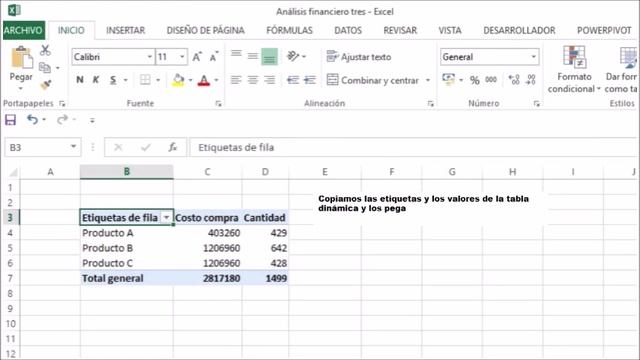640x360 pixels.
Task: Increase indent icon
Action: 310,80
